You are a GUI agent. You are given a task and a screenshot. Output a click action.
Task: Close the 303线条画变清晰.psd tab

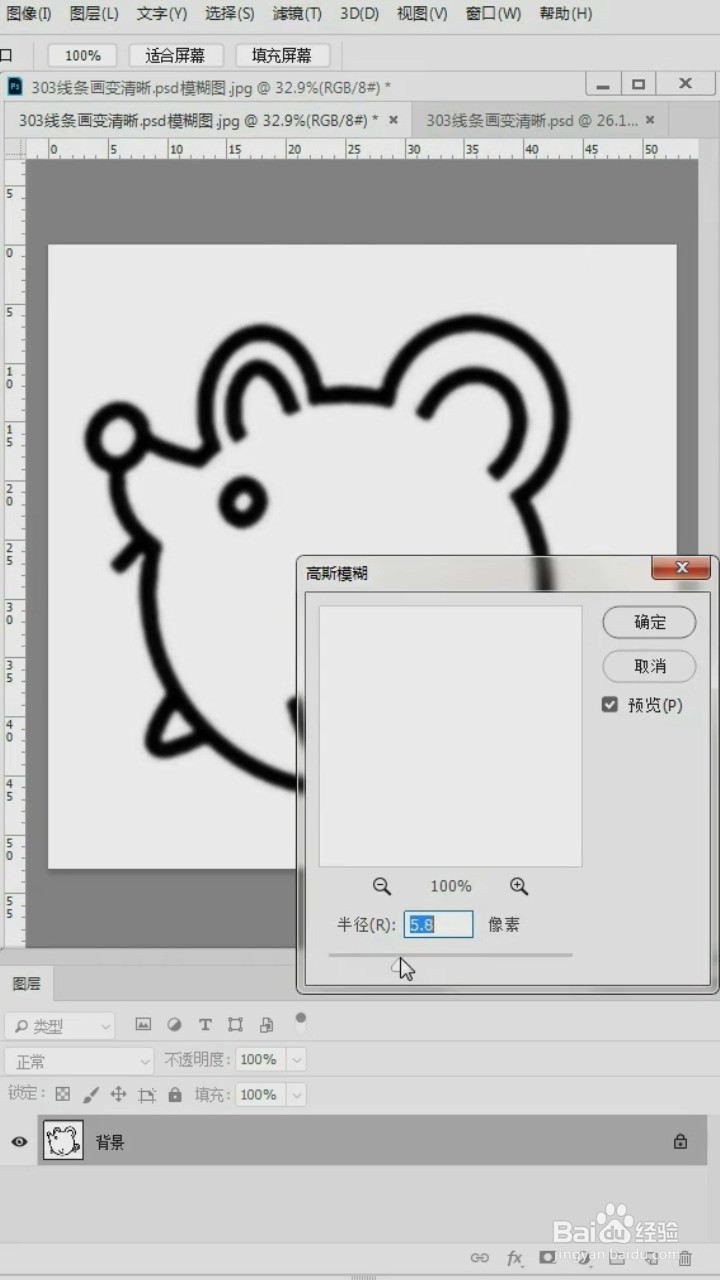pyautogui.click(x=651, y=120)
